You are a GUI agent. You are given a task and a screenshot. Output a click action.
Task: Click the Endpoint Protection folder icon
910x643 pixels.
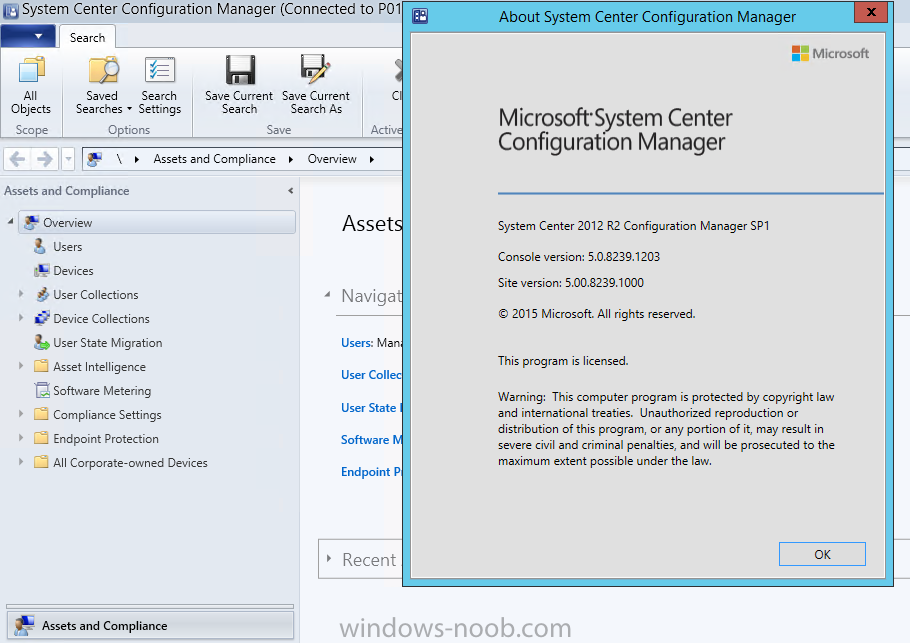point(41,438)
